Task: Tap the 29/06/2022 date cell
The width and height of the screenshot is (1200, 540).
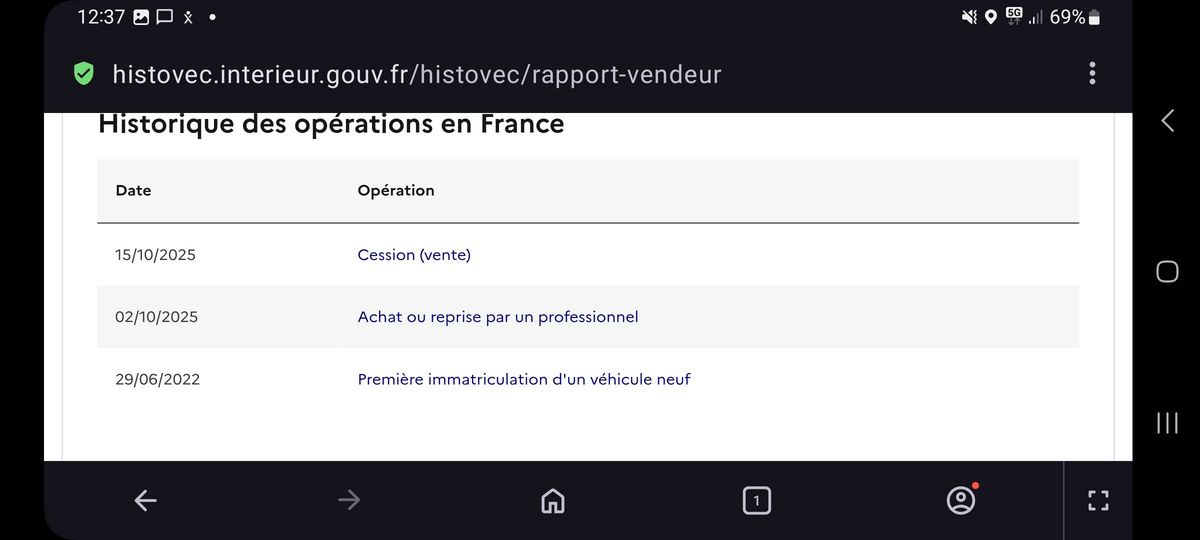Action: (x=157, y=379)
